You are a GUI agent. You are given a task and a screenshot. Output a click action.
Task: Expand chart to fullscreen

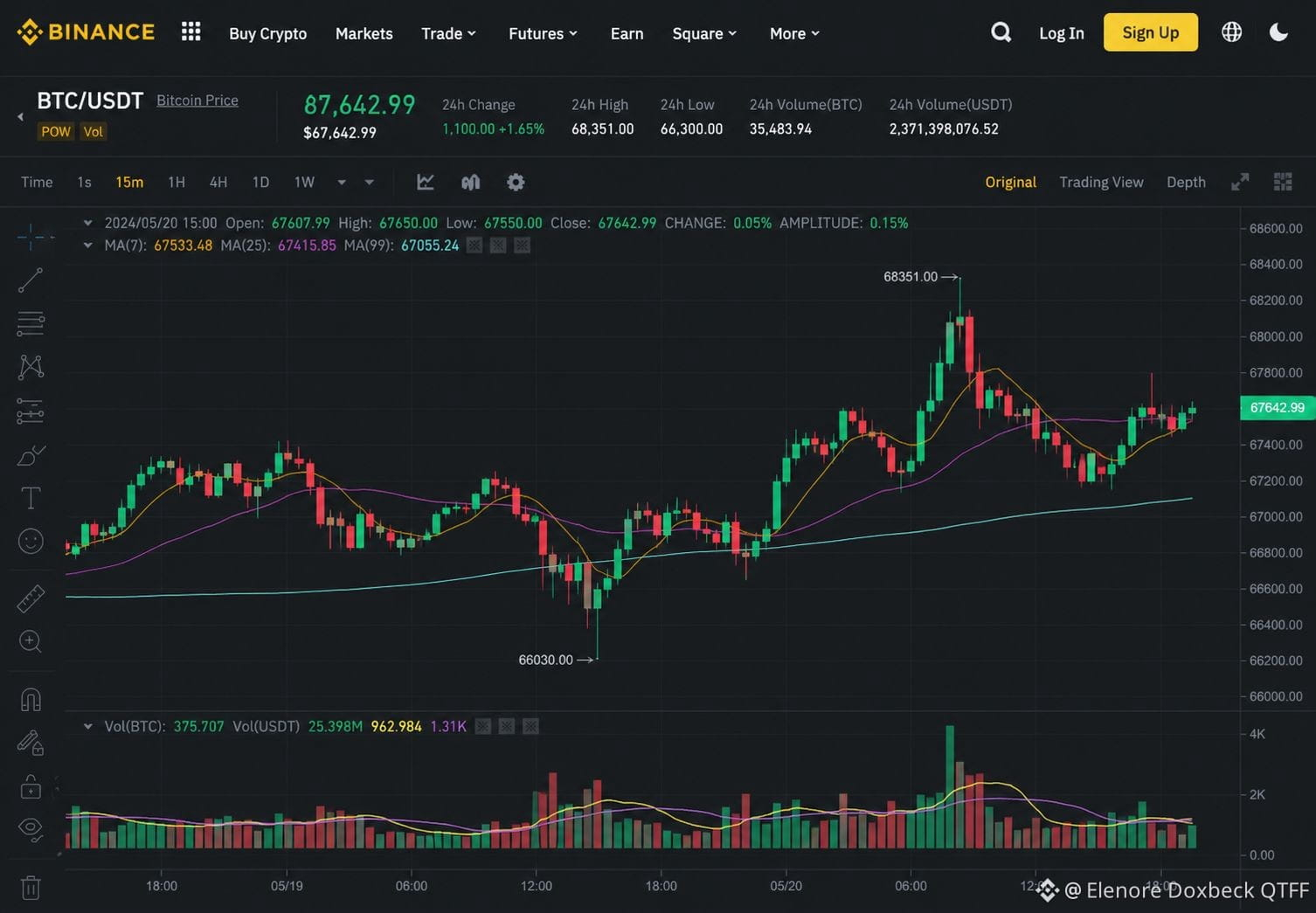1240,182
